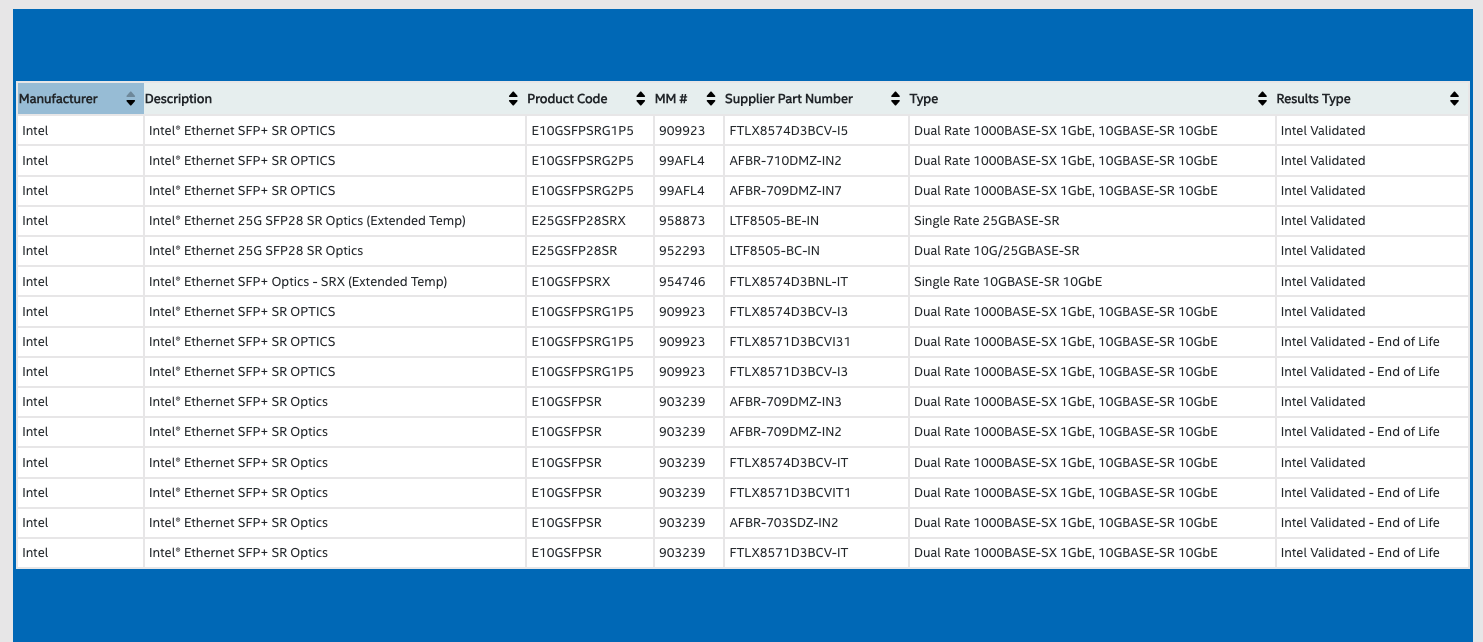1483x642 pixels.
Task: Select SFP+ Optics - SRX (Extended Temp) description
Action: pos(298,281)
